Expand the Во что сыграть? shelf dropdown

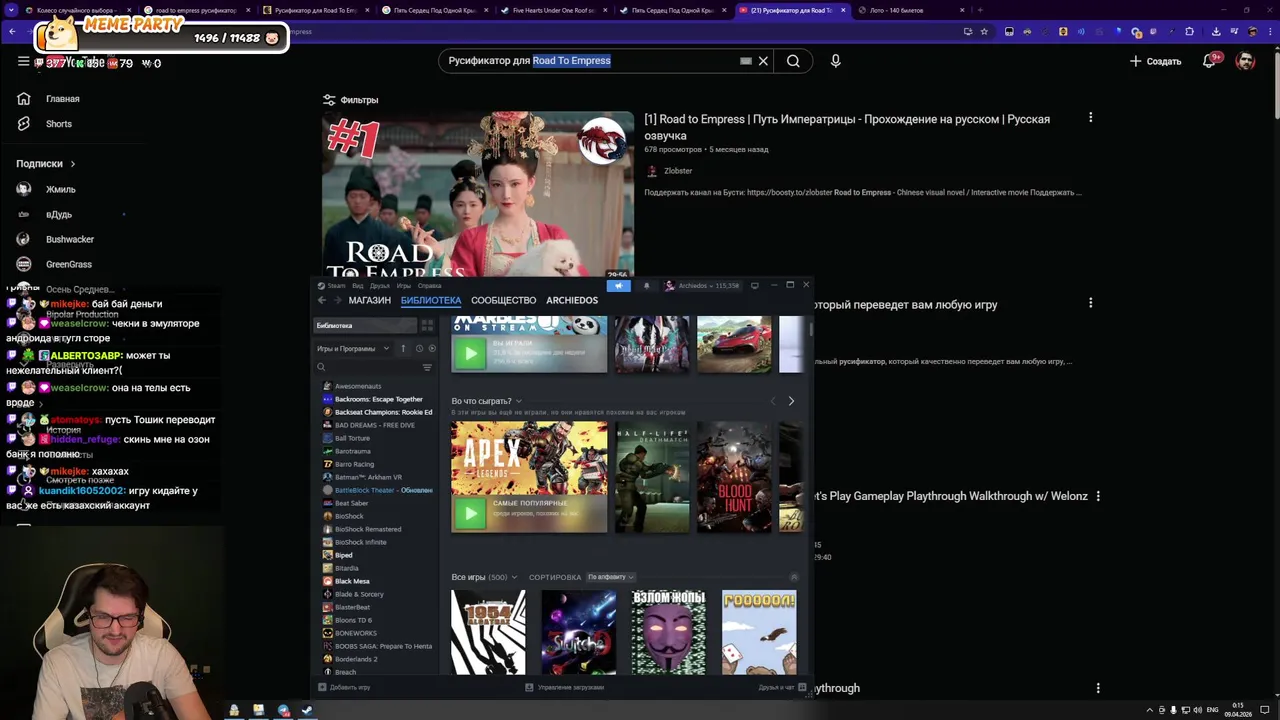(518, 401)
